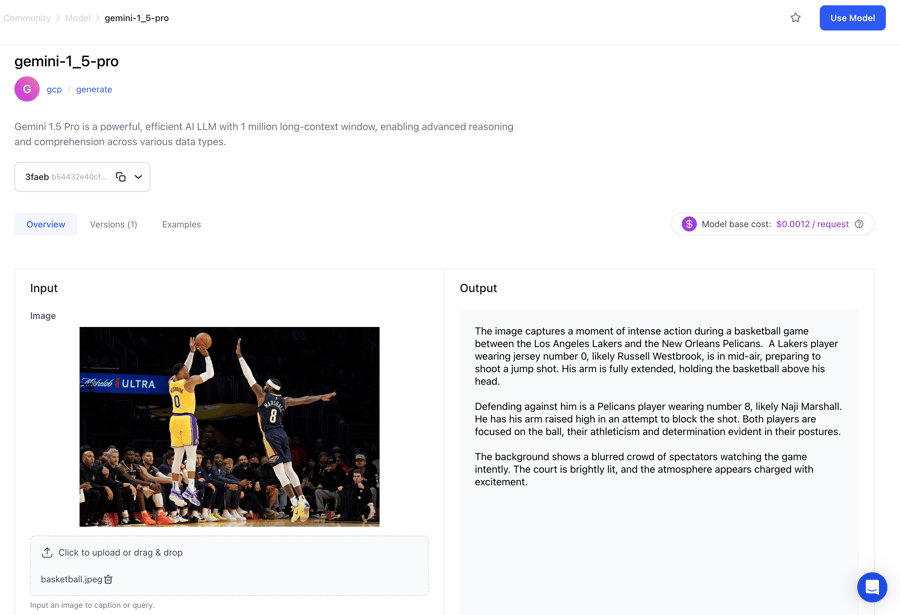
Task: Star the gemini-1_5-pro model
Action: tap(795, 18)
